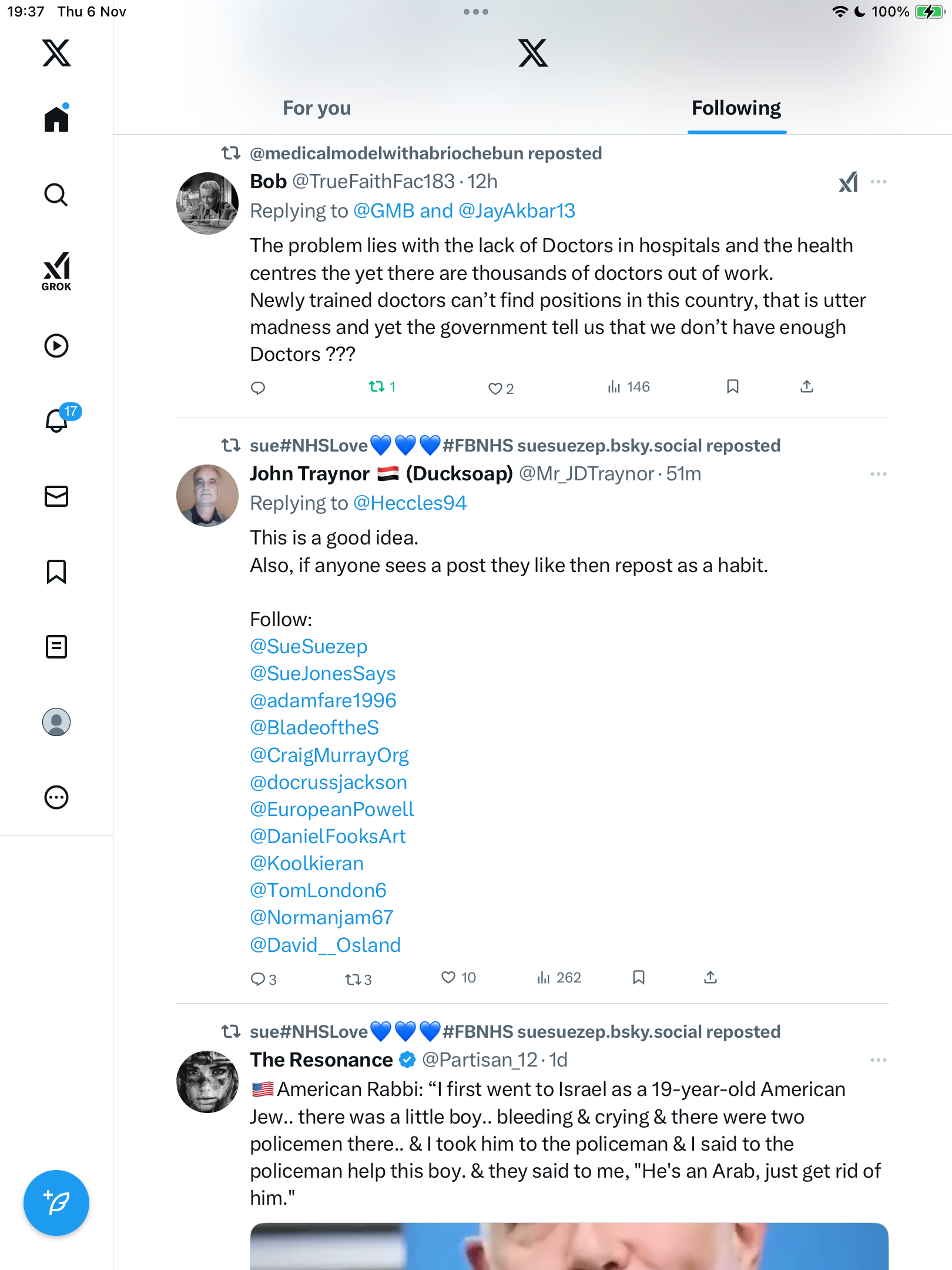Open the video tab play icon
Image resolution: width=952 pixels, height=1270 pixels.
(x=56, y=346)
